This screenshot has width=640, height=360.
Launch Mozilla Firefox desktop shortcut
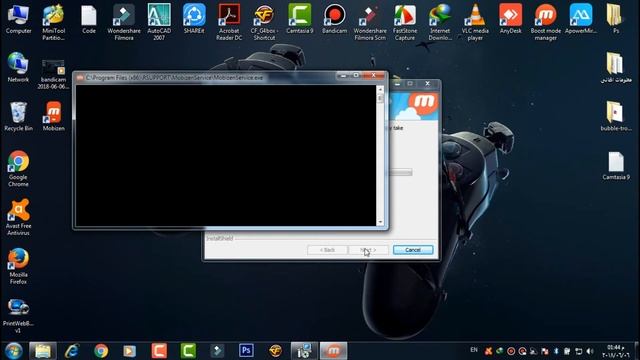click(x=18, y=266)
